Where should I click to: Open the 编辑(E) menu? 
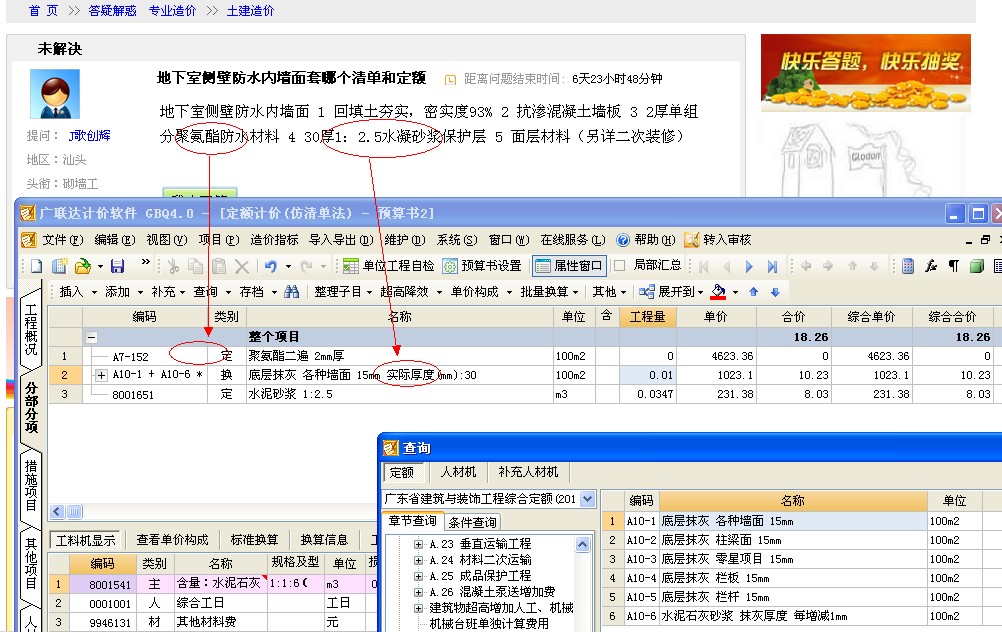click(x=115, y=240)
